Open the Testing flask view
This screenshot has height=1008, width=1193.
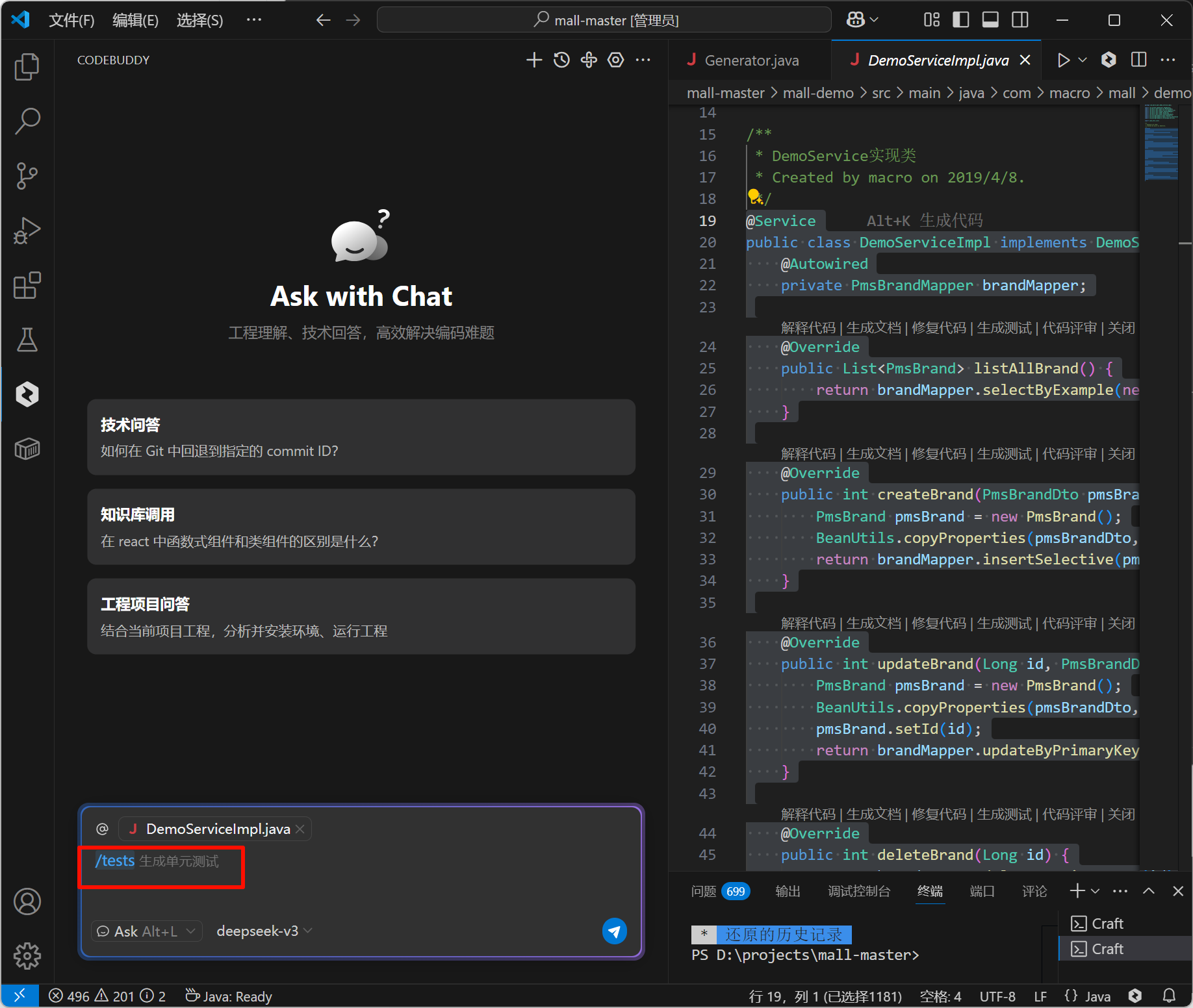point(27,340)
